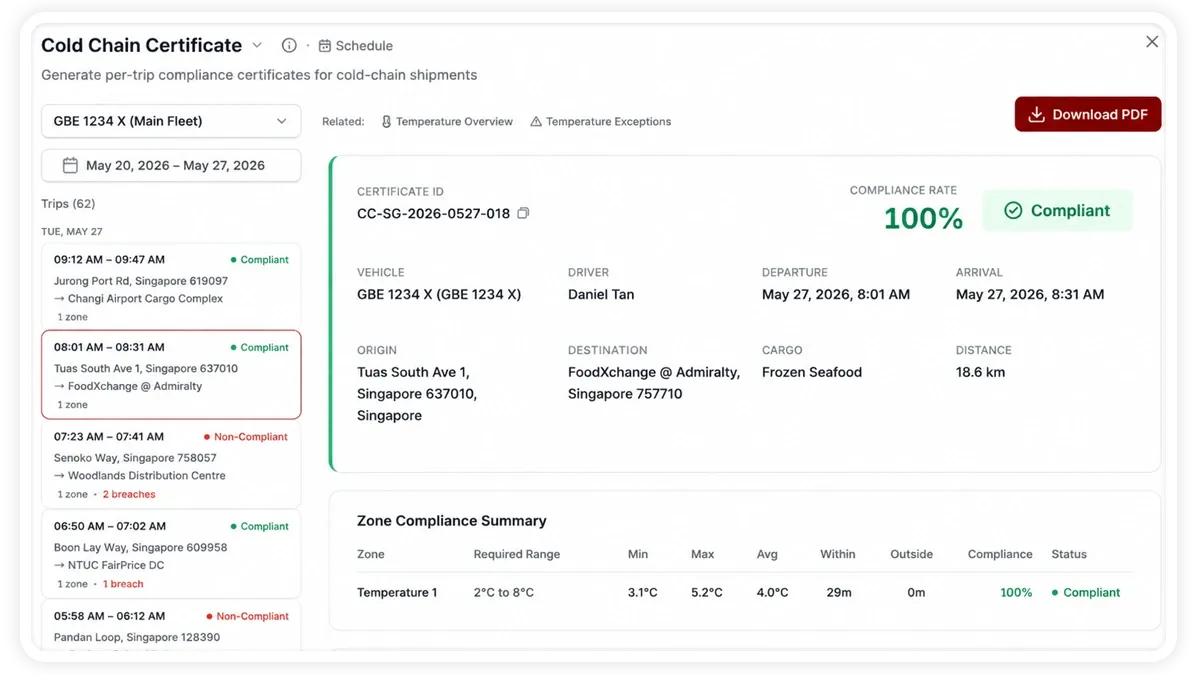The width and height of the screenshot is (1200, 675).
Task: Click the thermometer icon next to Temperature Overview
Action: (386, 121)
